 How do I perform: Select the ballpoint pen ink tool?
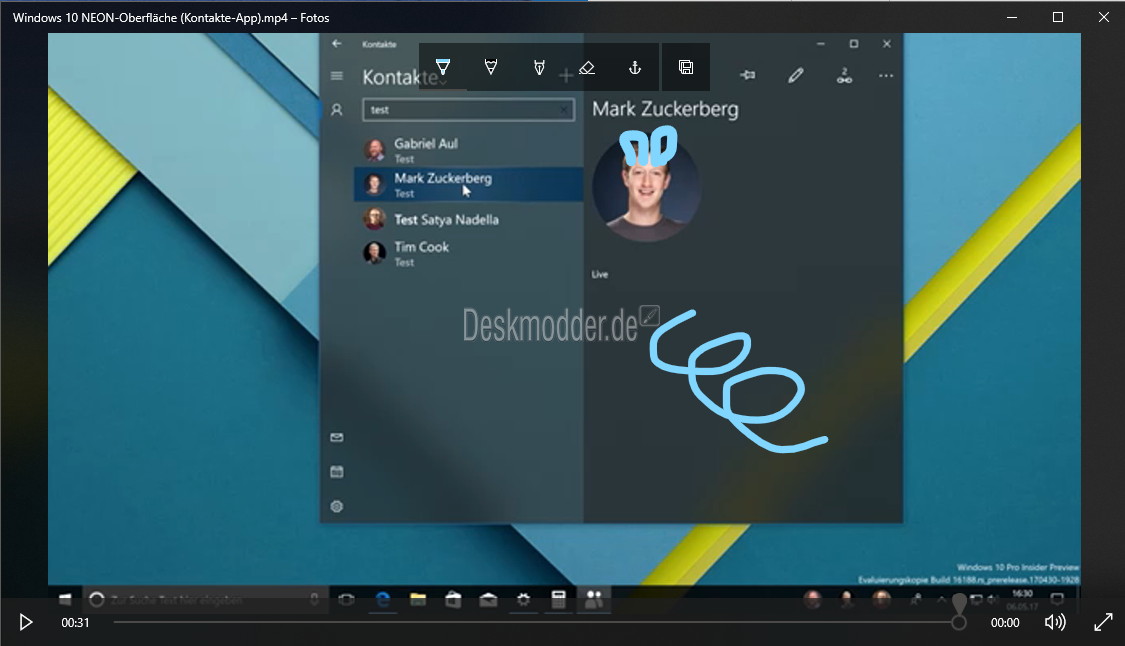pyautogui.click(x=443, y=67)
